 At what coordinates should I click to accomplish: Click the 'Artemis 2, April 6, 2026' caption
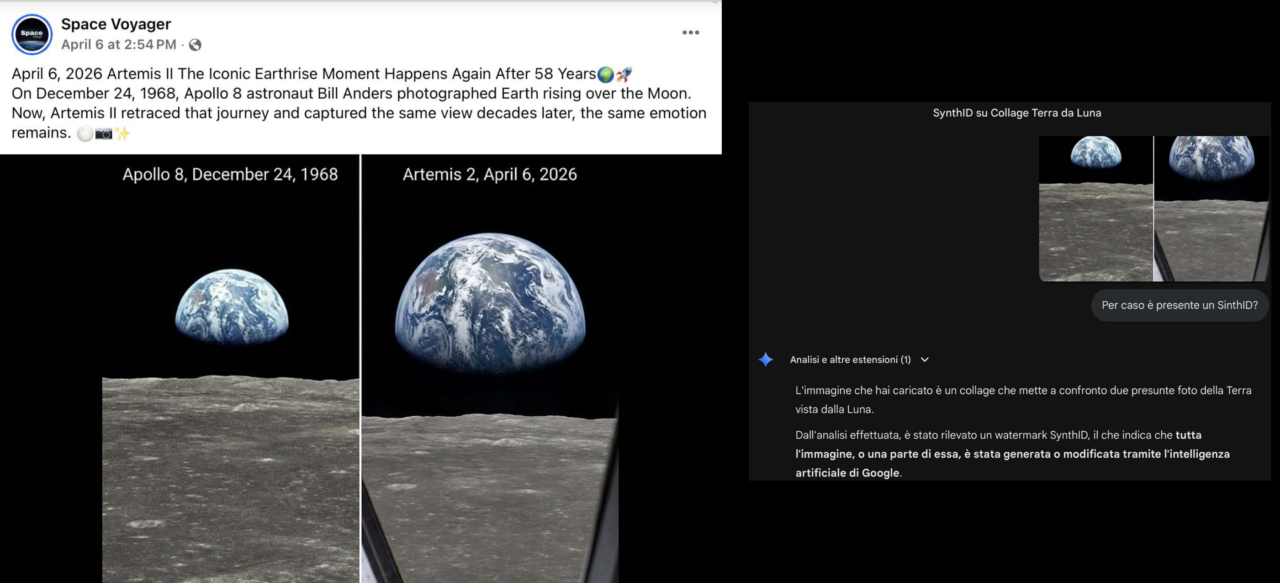[x=489, y=174]
